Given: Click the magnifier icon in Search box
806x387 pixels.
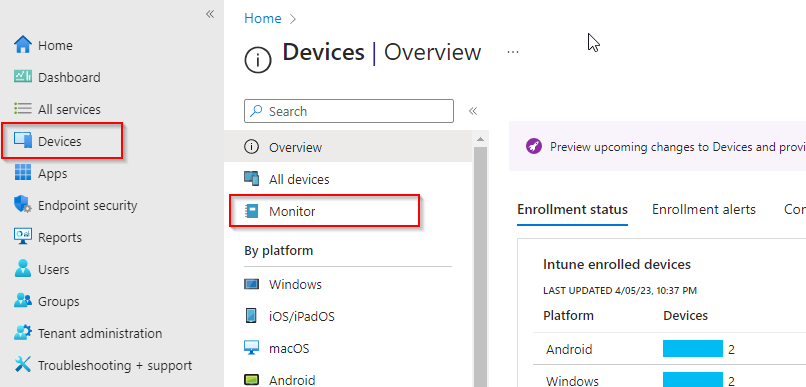Looking at the screenshot, I should [x=256, y=111].
